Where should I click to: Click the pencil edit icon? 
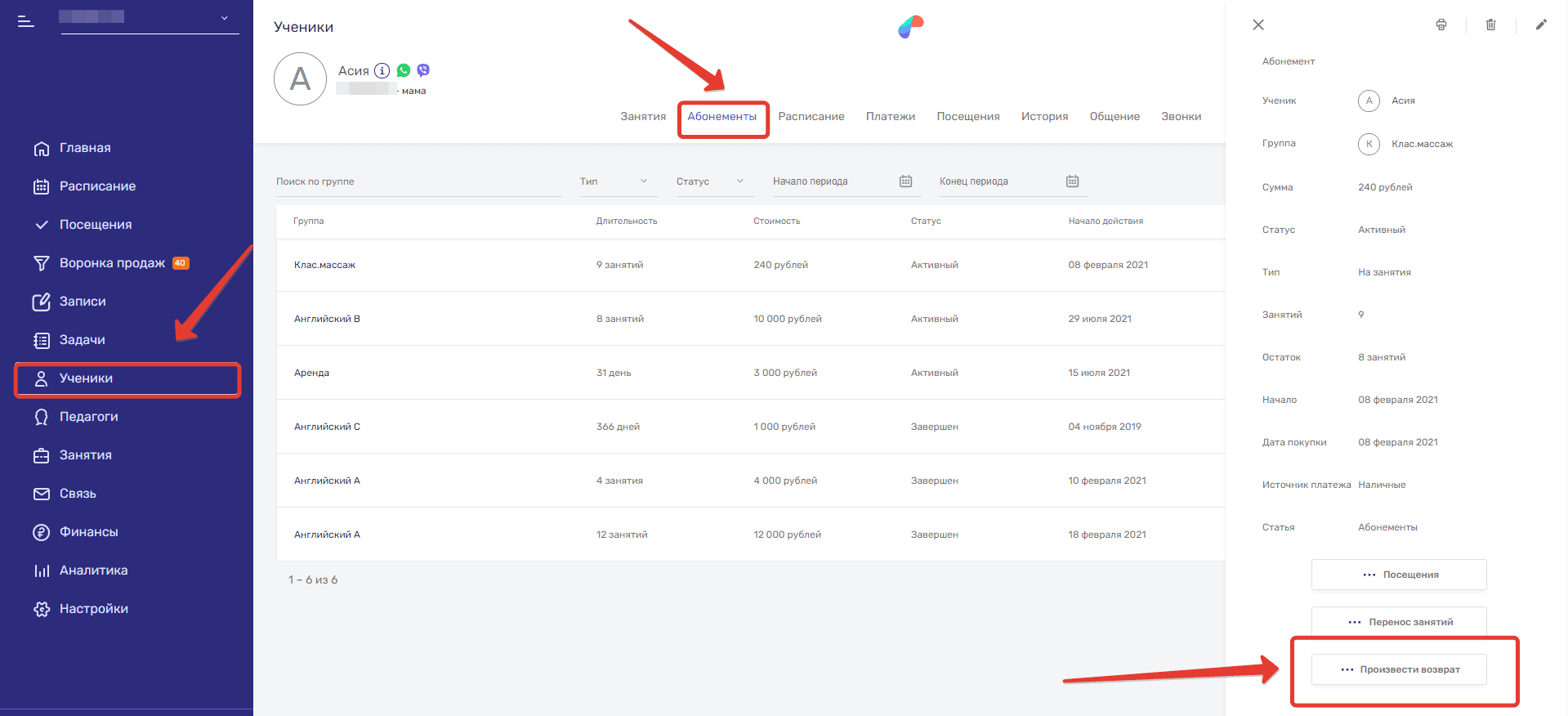1541,25
